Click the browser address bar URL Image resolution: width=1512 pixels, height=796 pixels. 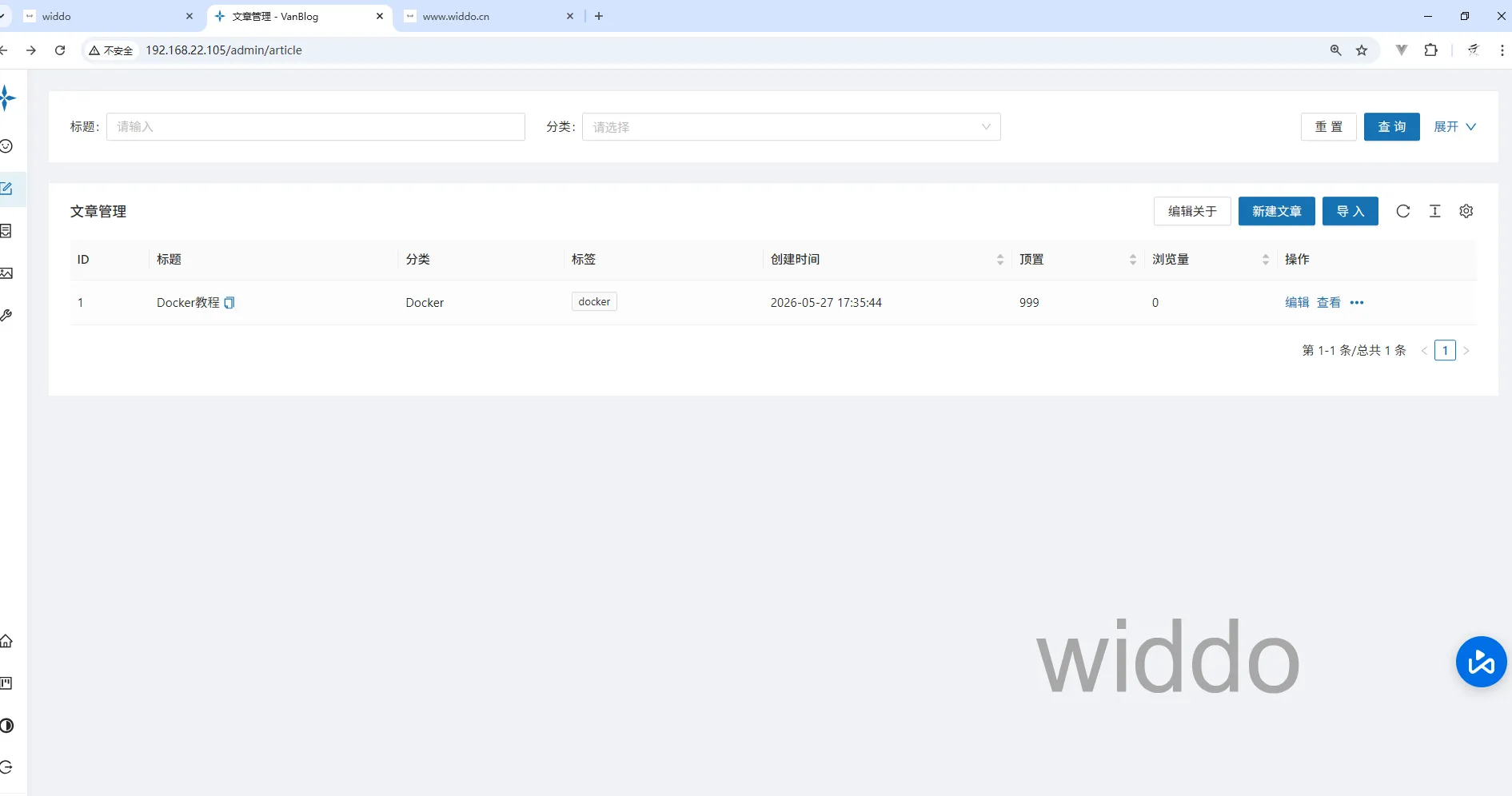coord(224,50)
